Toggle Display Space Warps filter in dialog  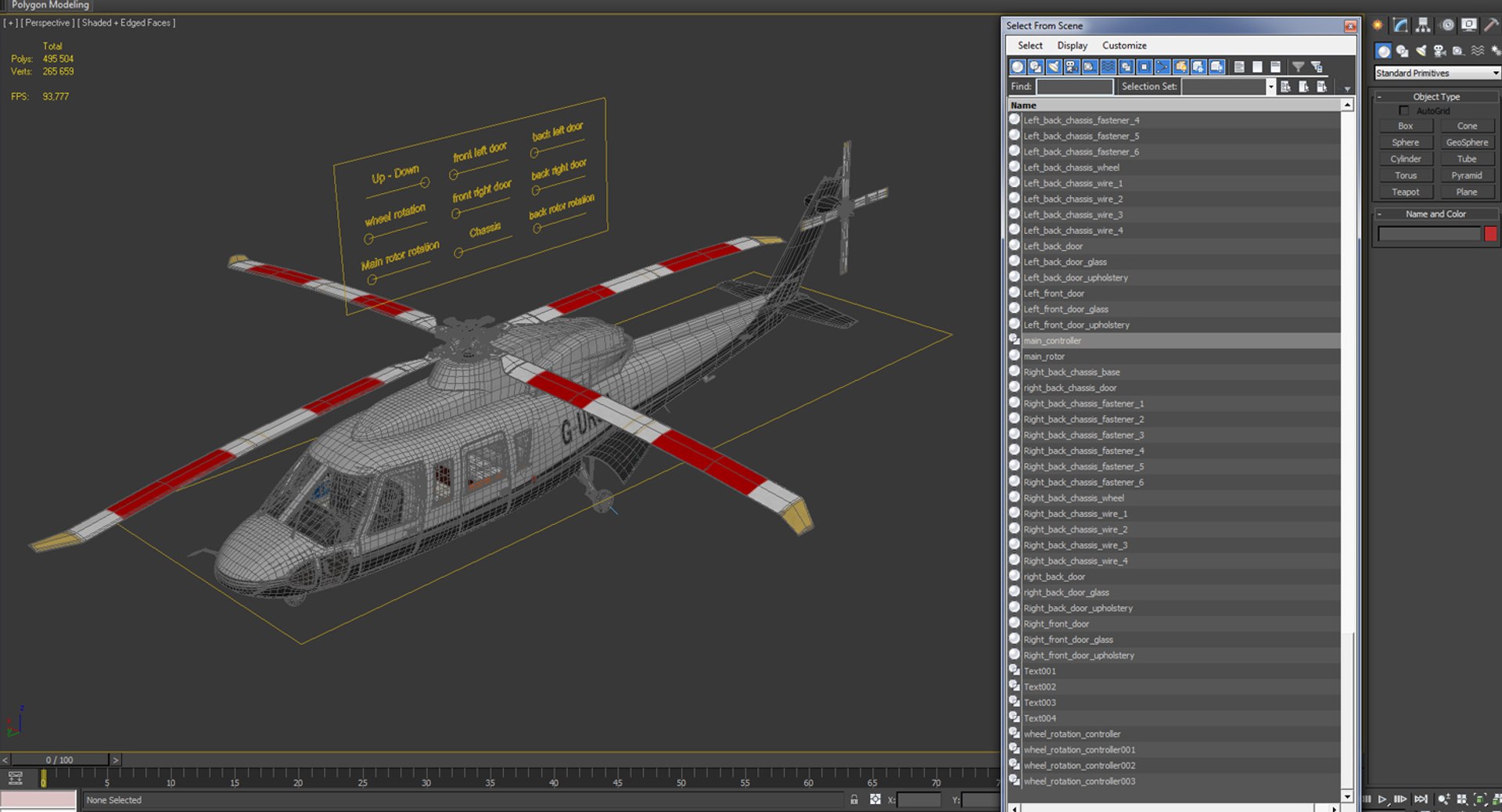(x=1108, y=66)
